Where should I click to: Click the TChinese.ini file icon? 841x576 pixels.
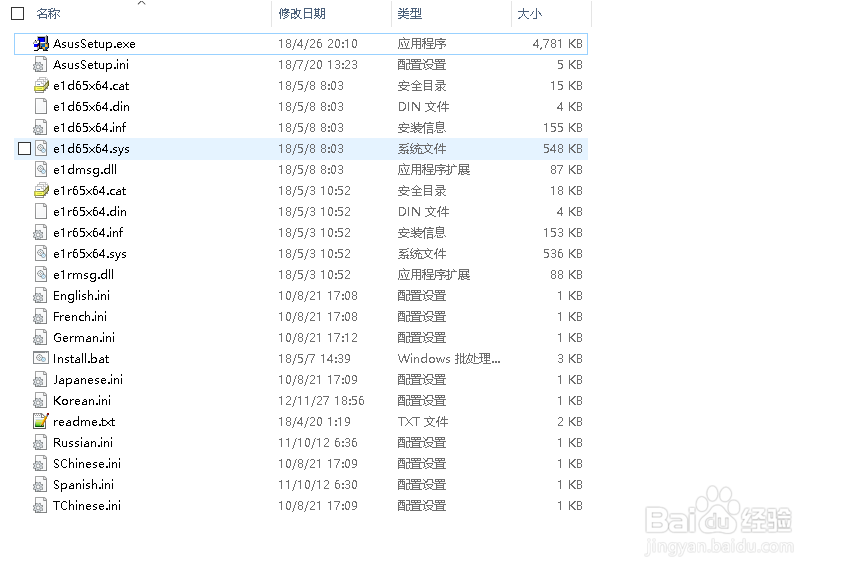[40, 505]
